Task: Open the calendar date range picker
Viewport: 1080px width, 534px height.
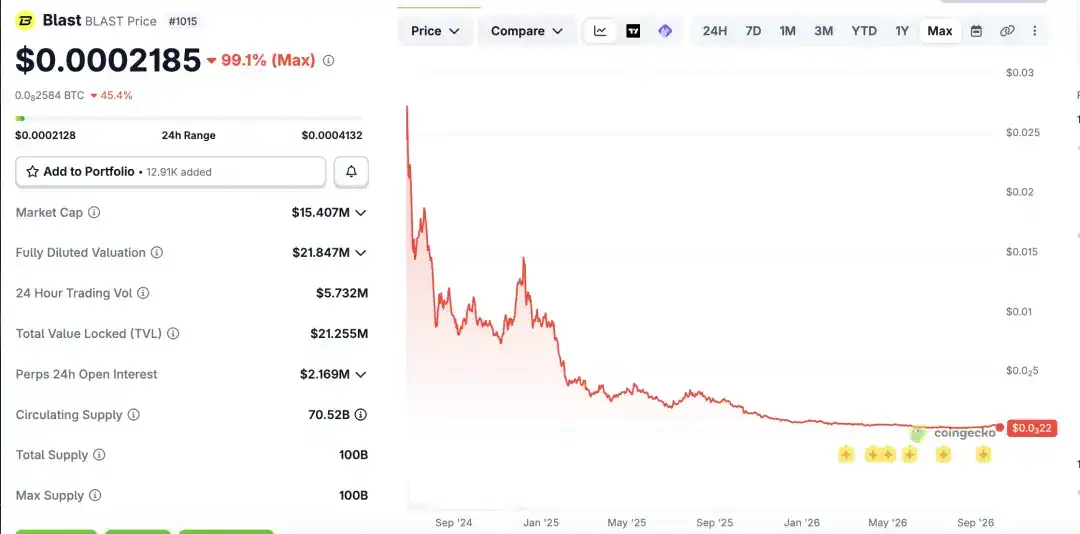Action: pos(976,31)
